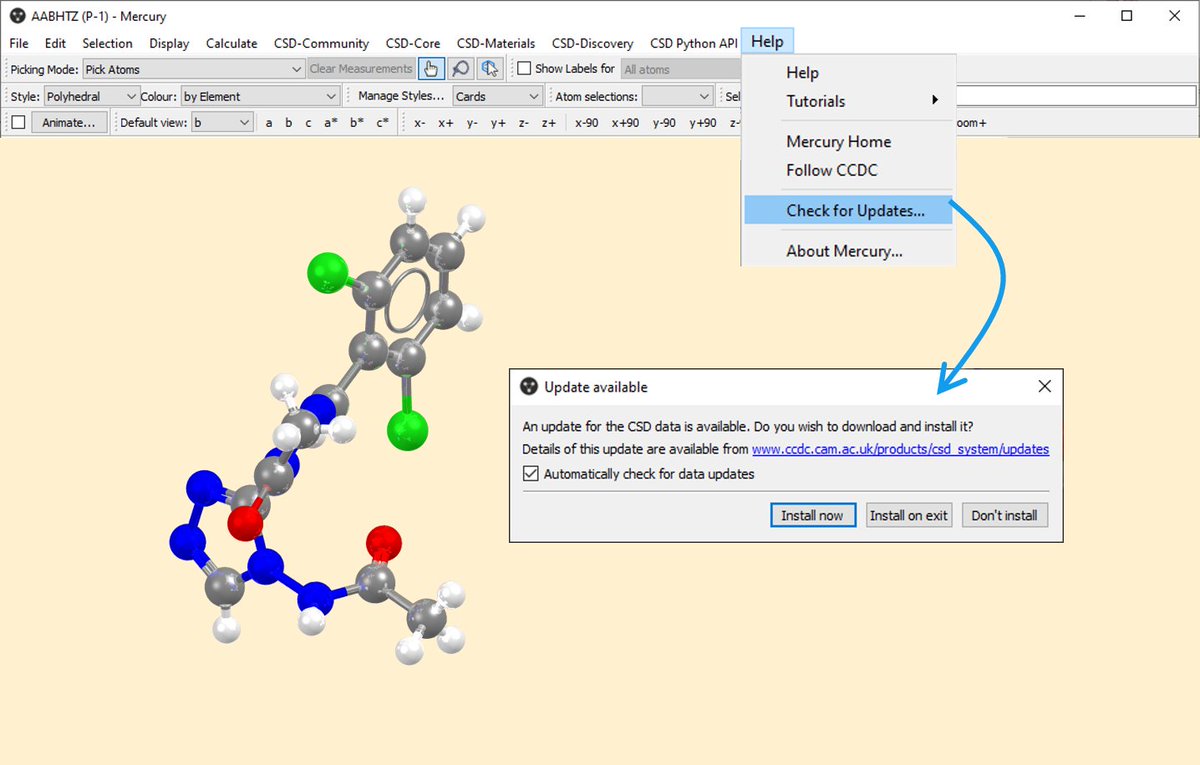Select the magnifier lasso tool icon

pos(460,69)
